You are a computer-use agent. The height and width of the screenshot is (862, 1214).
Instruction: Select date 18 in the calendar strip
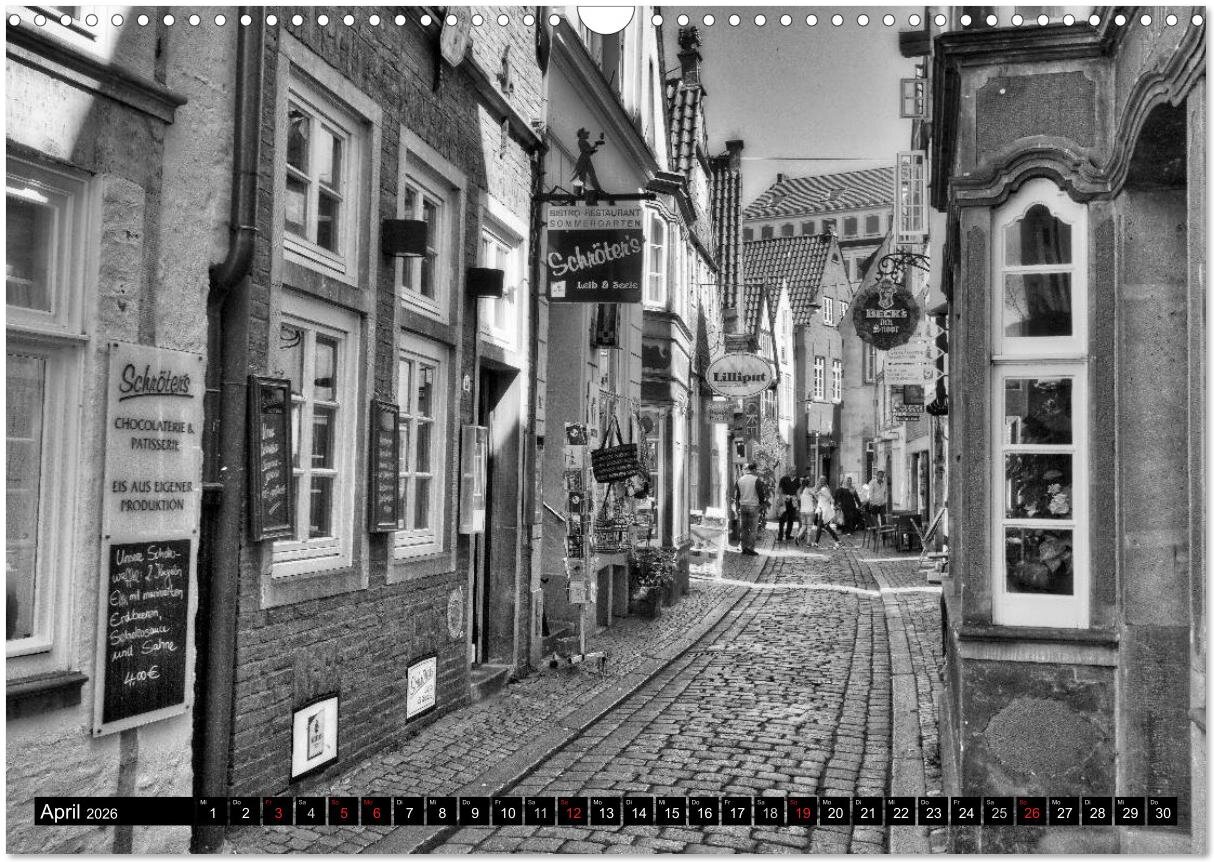click(x=769, y=812)
